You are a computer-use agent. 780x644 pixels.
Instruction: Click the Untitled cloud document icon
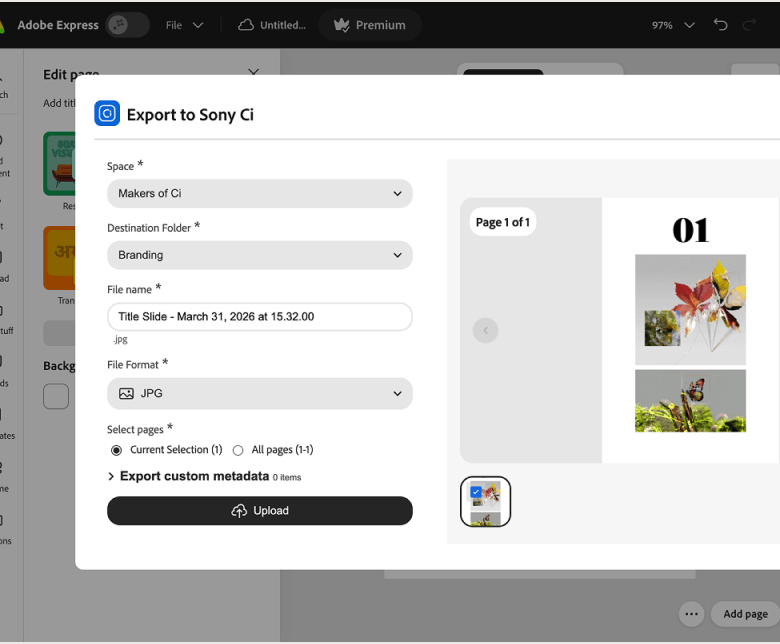click(x=246, y=25)
